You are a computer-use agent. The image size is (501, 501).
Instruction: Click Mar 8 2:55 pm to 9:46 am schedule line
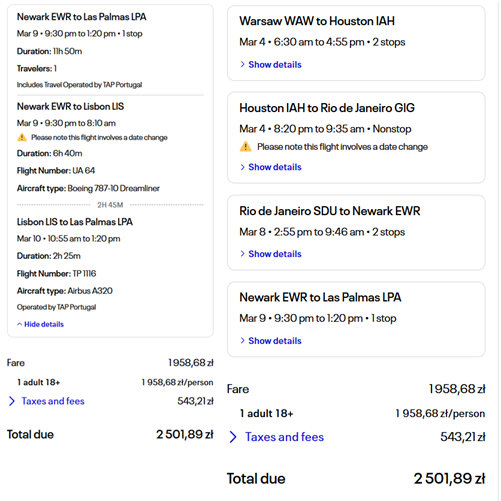pos(322,232)
